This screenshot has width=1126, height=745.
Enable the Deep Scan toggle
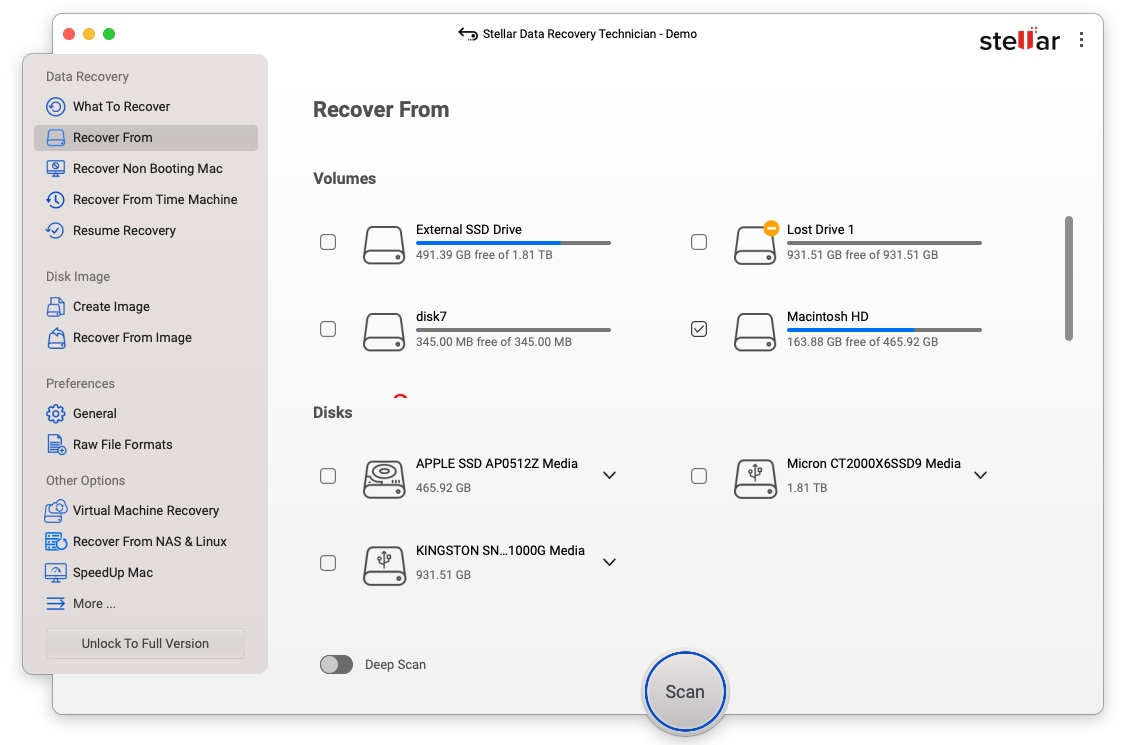click(336, 665)
